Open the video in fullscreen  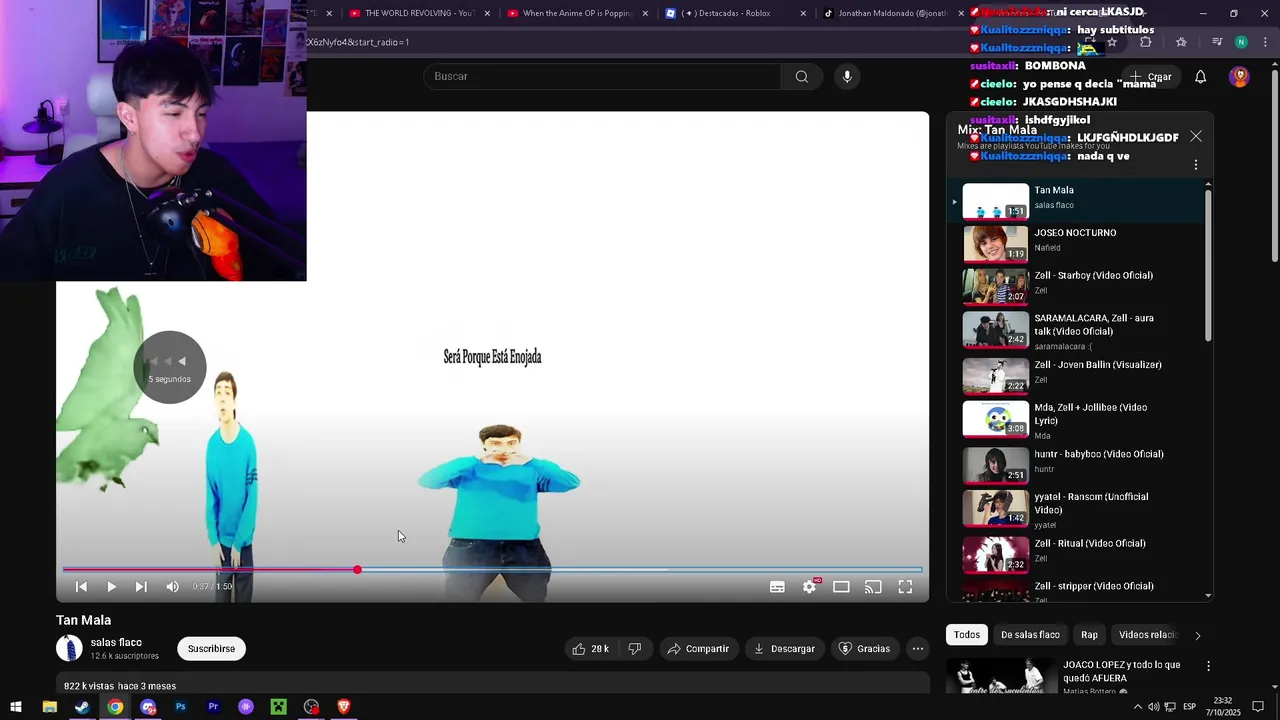point(905,587)
